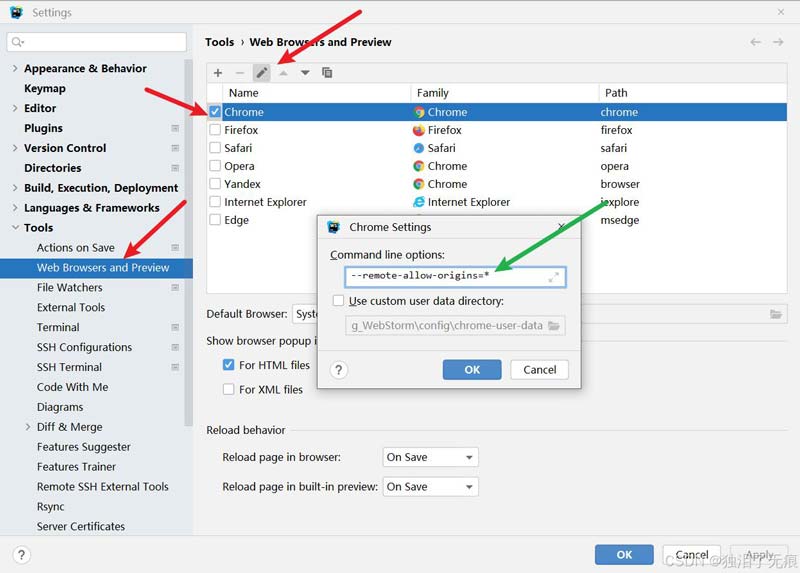This screenshot has width=800, height=573.
Task: Click the expand icon in command line field
Action: click(553, 277)
